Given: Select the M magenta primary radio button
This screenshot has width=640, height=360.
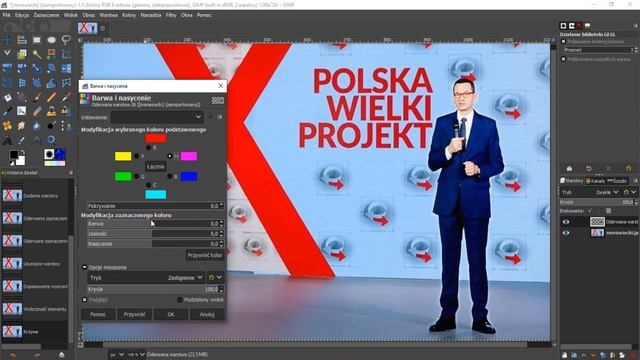Looking at the screenshot, I should pos(170,156).
